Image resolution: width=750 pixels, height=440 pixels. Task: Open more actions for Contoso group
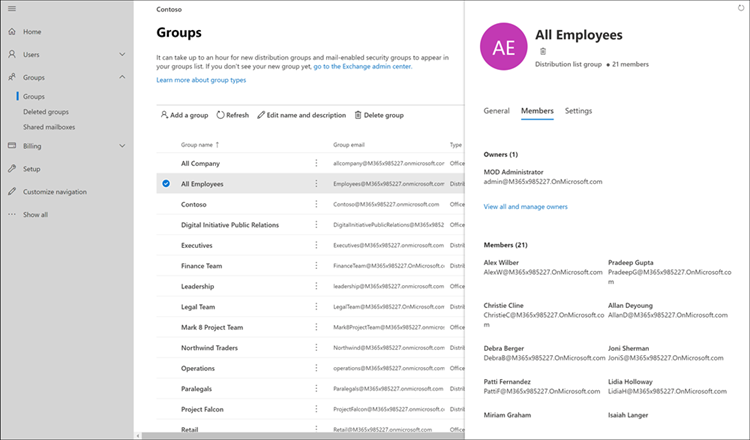pos(317,203)
